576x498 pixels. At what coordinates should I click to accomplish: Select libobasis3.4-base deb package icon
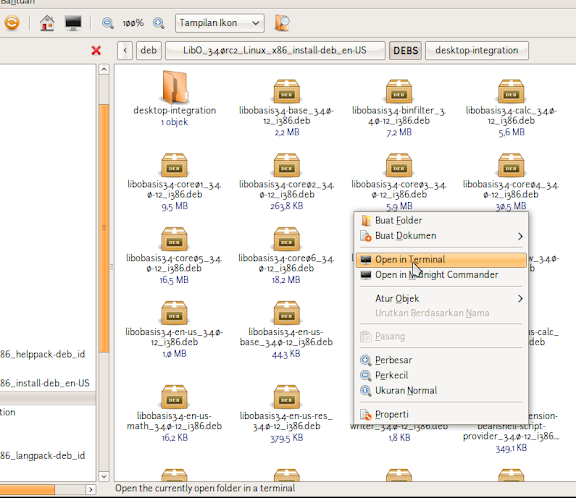287,91
